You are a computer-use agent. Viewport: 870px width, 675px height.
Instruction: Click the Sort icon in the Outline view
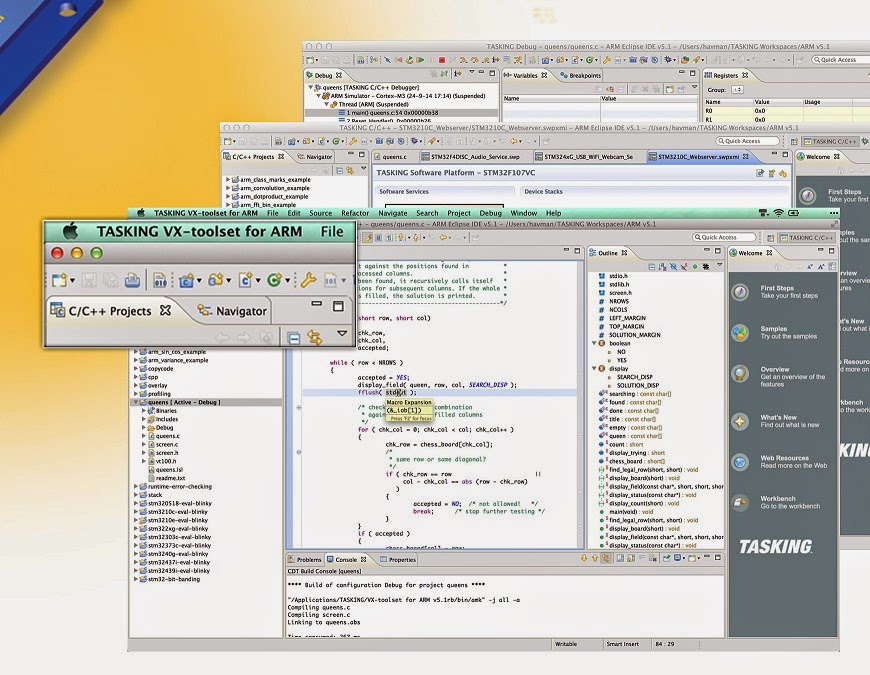[662, 266]
